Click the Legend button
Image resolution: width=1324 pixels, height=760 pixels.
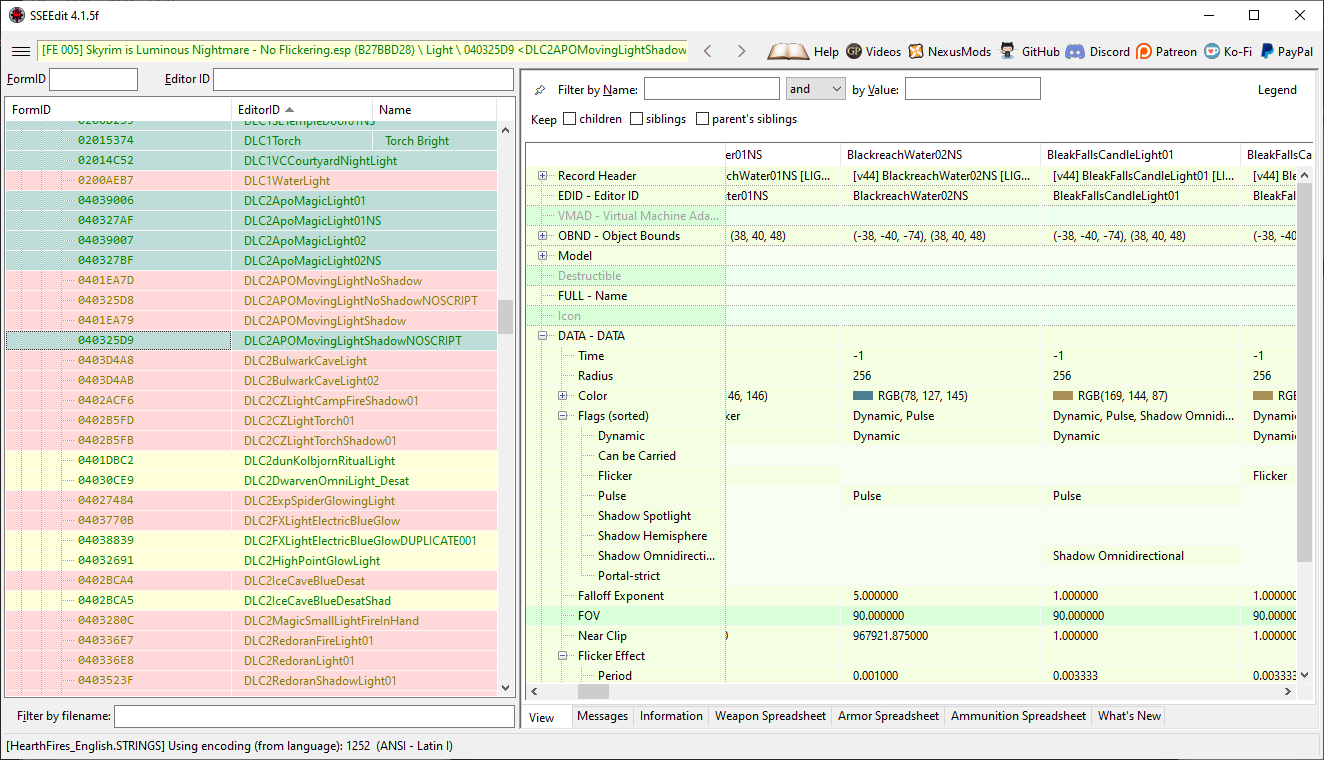pyautogui.click(x=1277, y=90)
